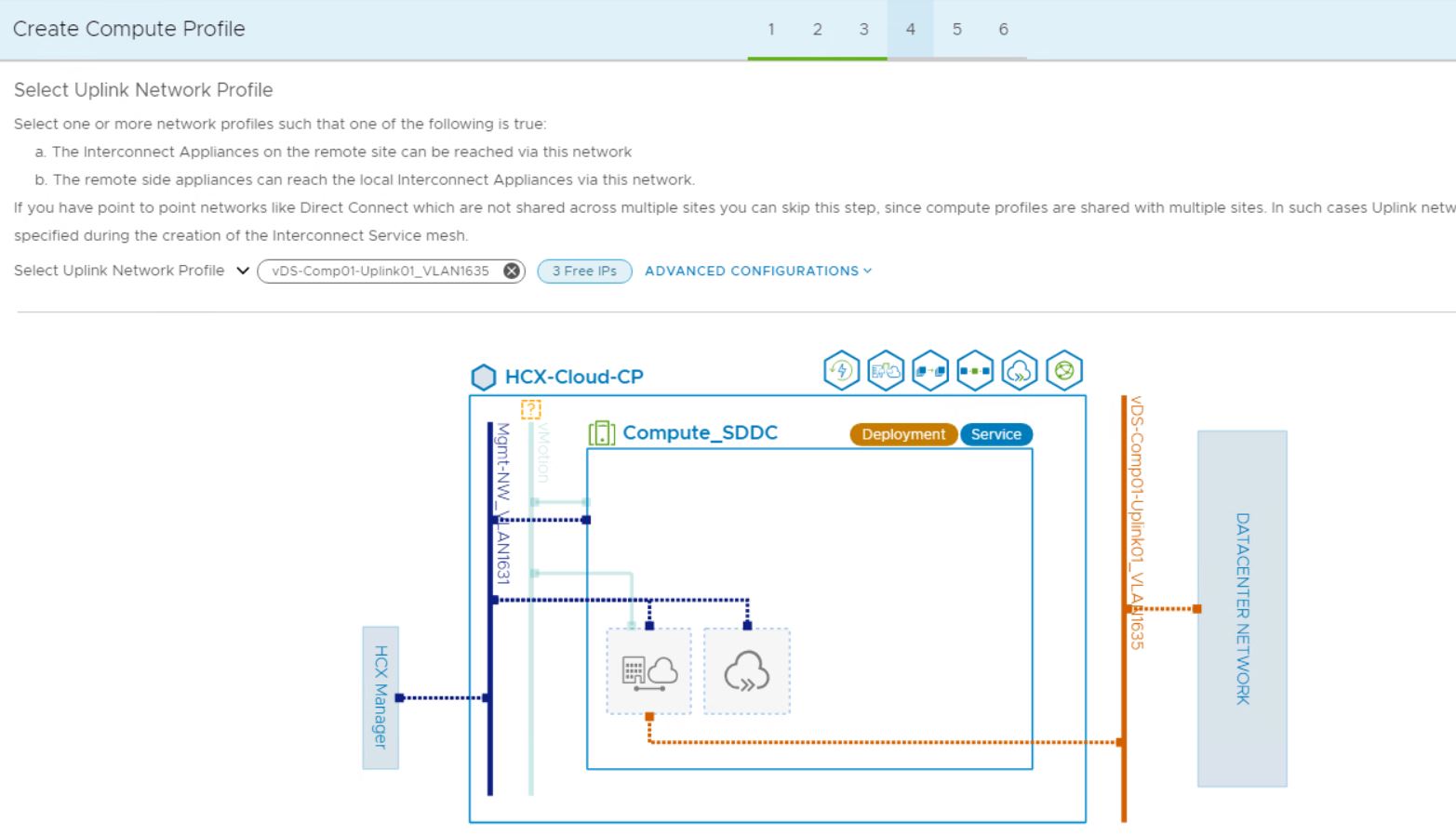The width and height of the screenshot is (1456, 835).
Task: Go to wizard step 3
Action: click(863, 29)
